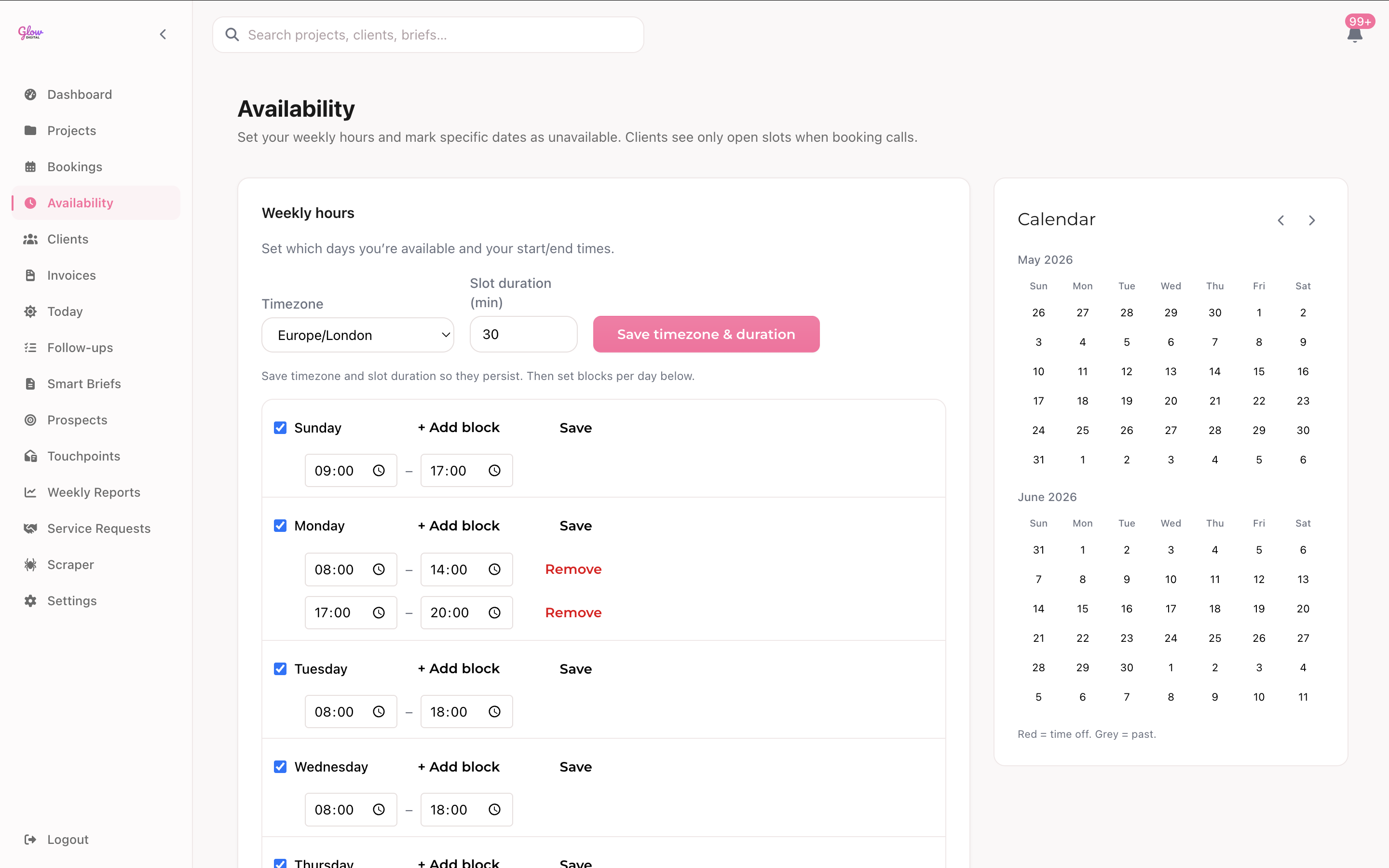Click the Today sun icon

pos(30,311)
